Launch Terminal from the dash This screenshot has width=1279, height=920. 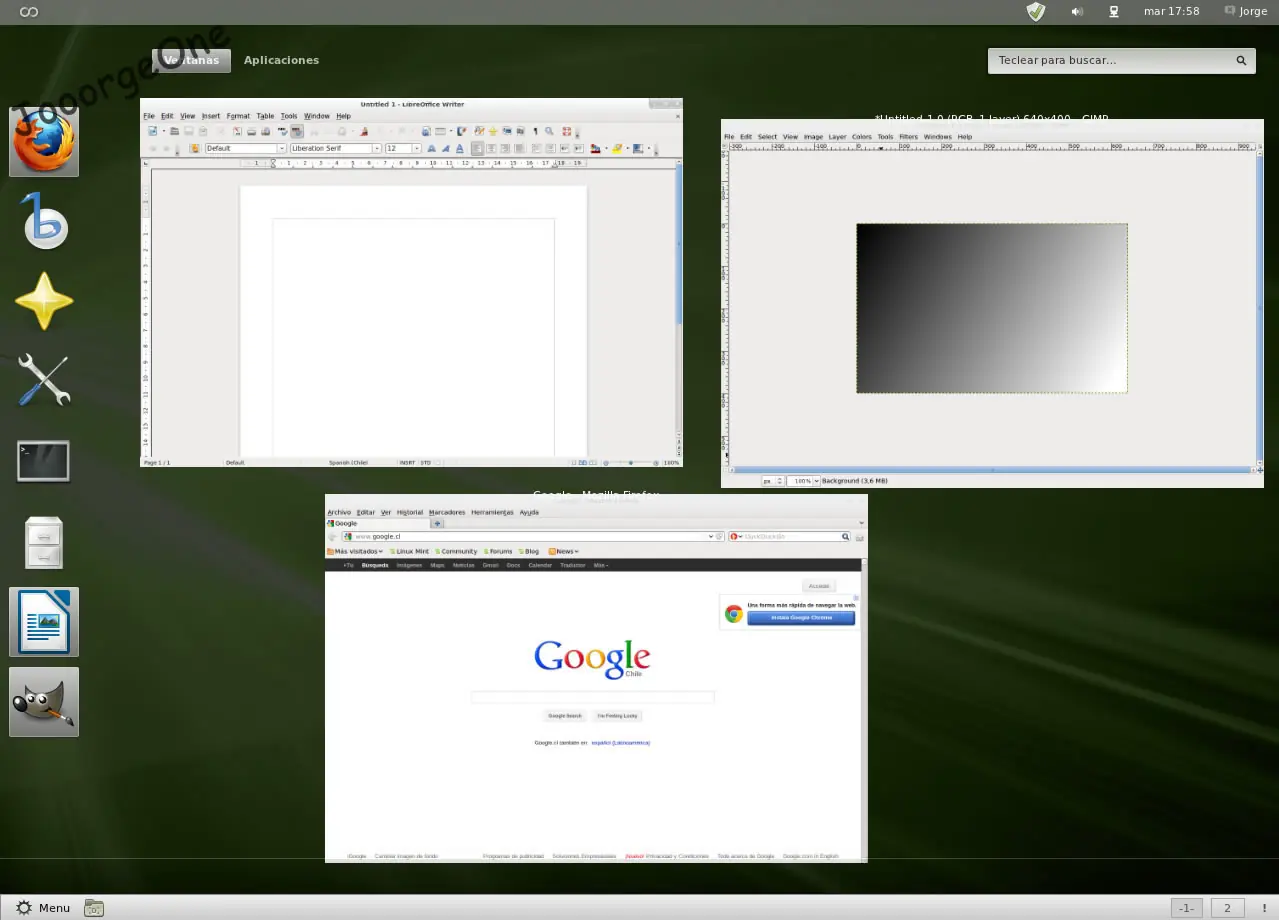[44, 461]
